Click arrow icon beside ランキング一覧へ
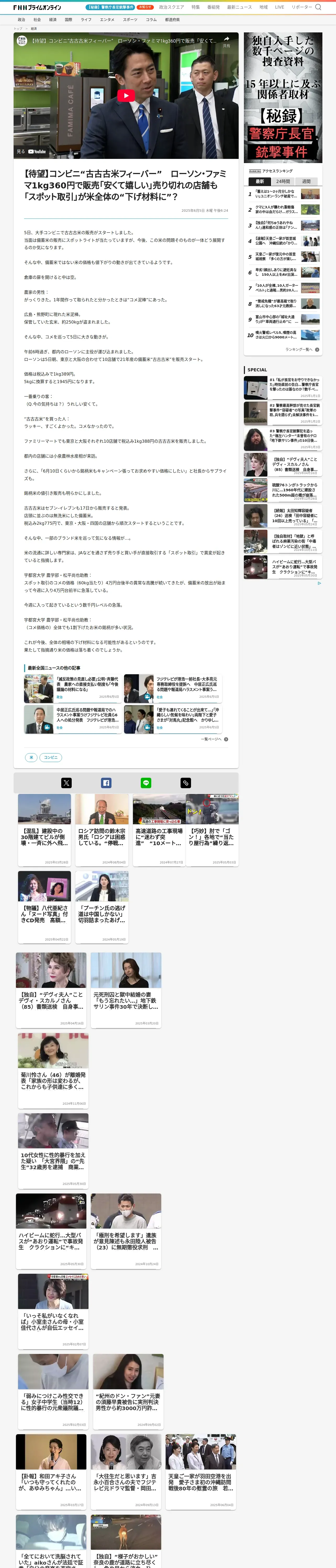The height and width of the screenshot is (1568, 336). click(317, 349)
